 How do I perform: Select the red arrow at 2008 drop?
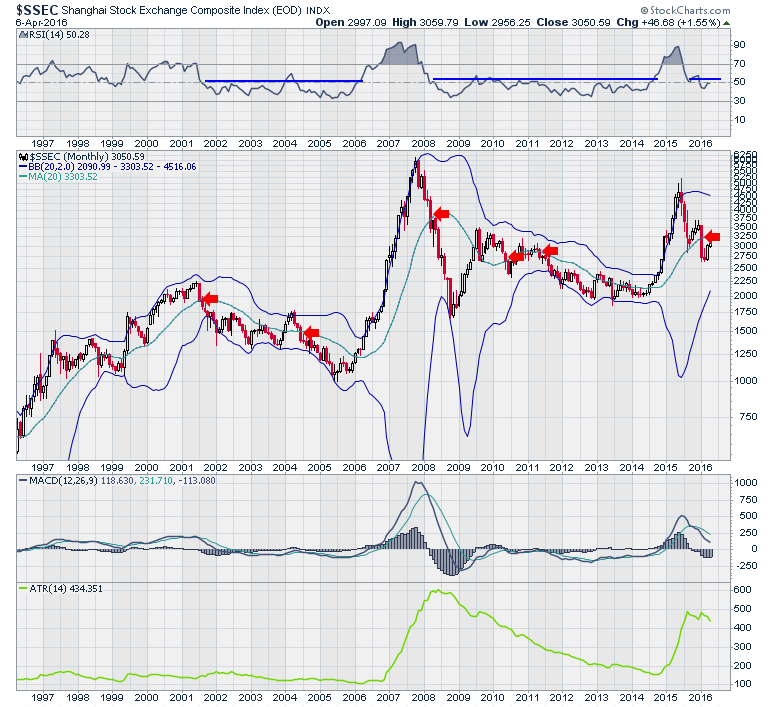[x=441, y=213]
